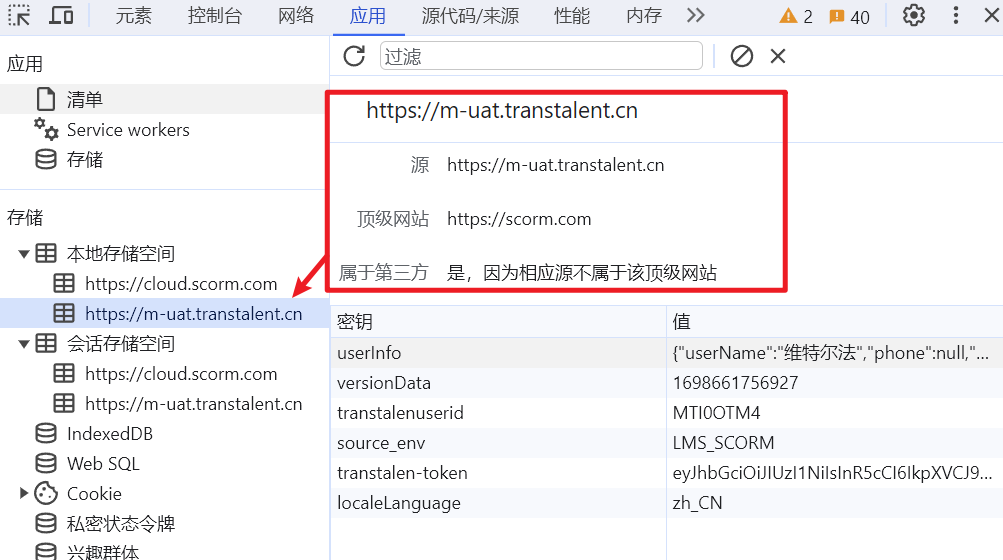Show more tabs with the double chevron
This screenshot has height=560, width=1003.
pos(695,15)
